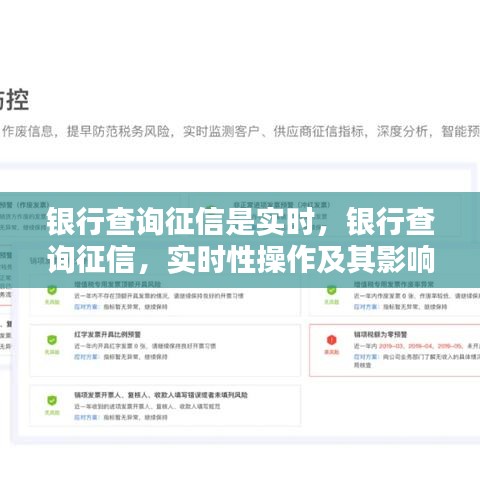Select 销项发票开票人、复核人、收款人 risk title
Screen dimensions: 480x480
161,395
